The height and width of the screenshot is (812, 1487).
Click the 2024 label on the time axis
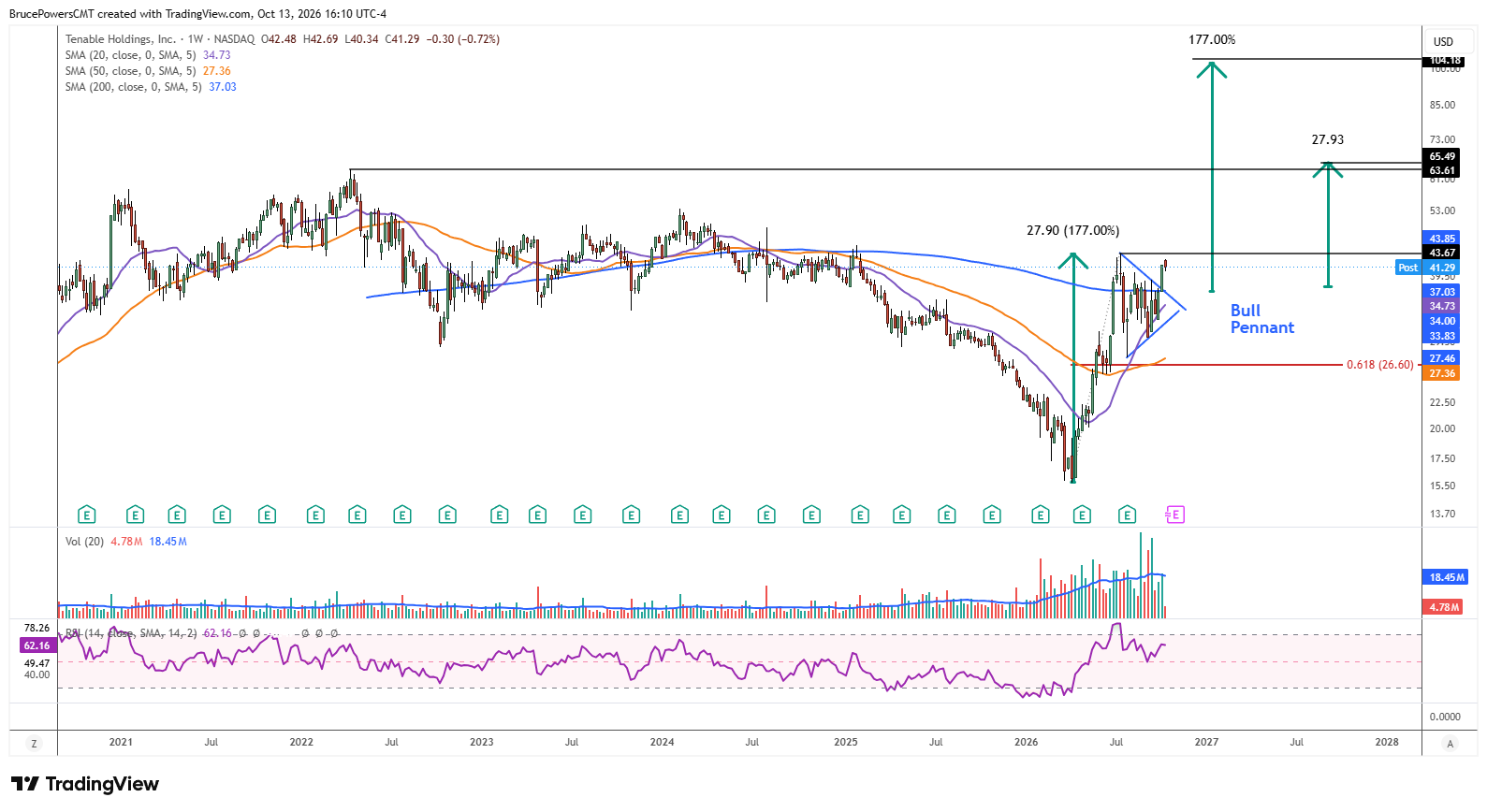662,742
